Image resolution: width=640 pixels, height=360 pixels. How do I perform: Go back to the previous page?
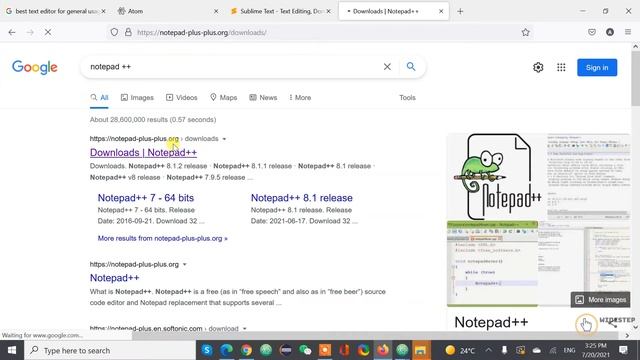pyautogui.click(x=12, y=32)
